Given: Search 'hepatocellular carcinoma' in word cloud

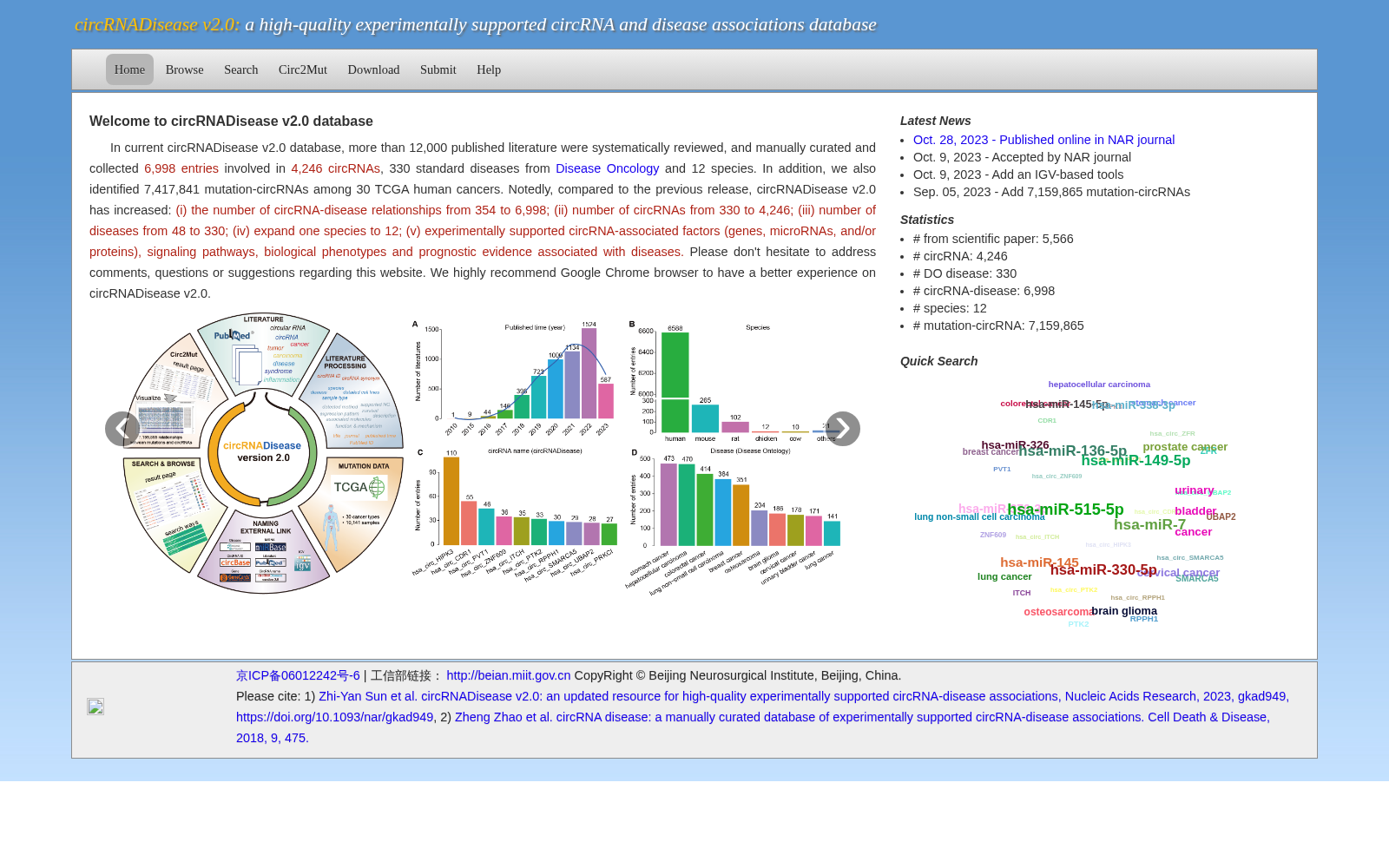Looking at the screenshot, I should [1099, 385].
